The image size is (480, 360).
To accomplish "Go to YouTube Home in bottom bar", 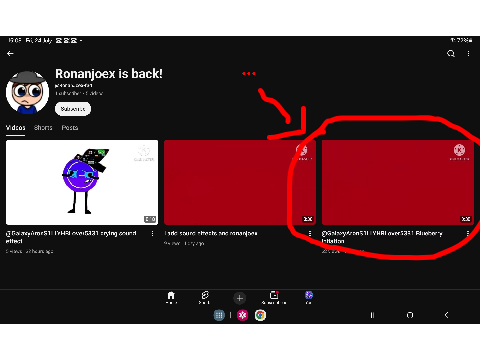I will [171, 297].
